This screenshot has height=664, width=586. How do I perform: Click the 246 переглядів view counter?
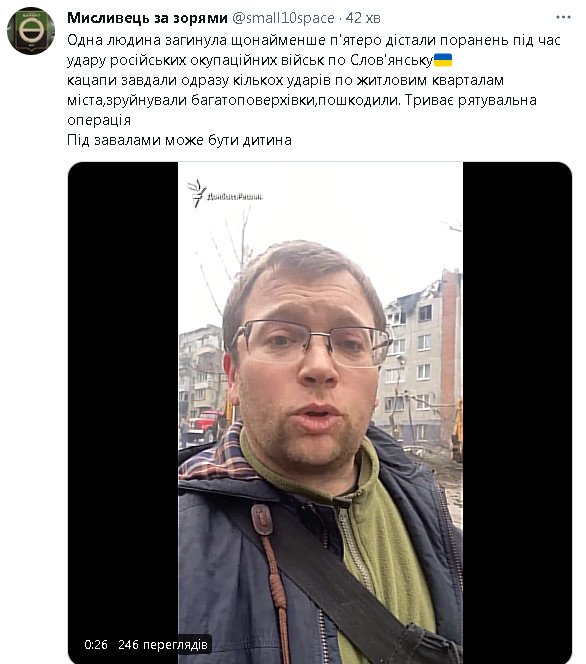pos(163,645)
